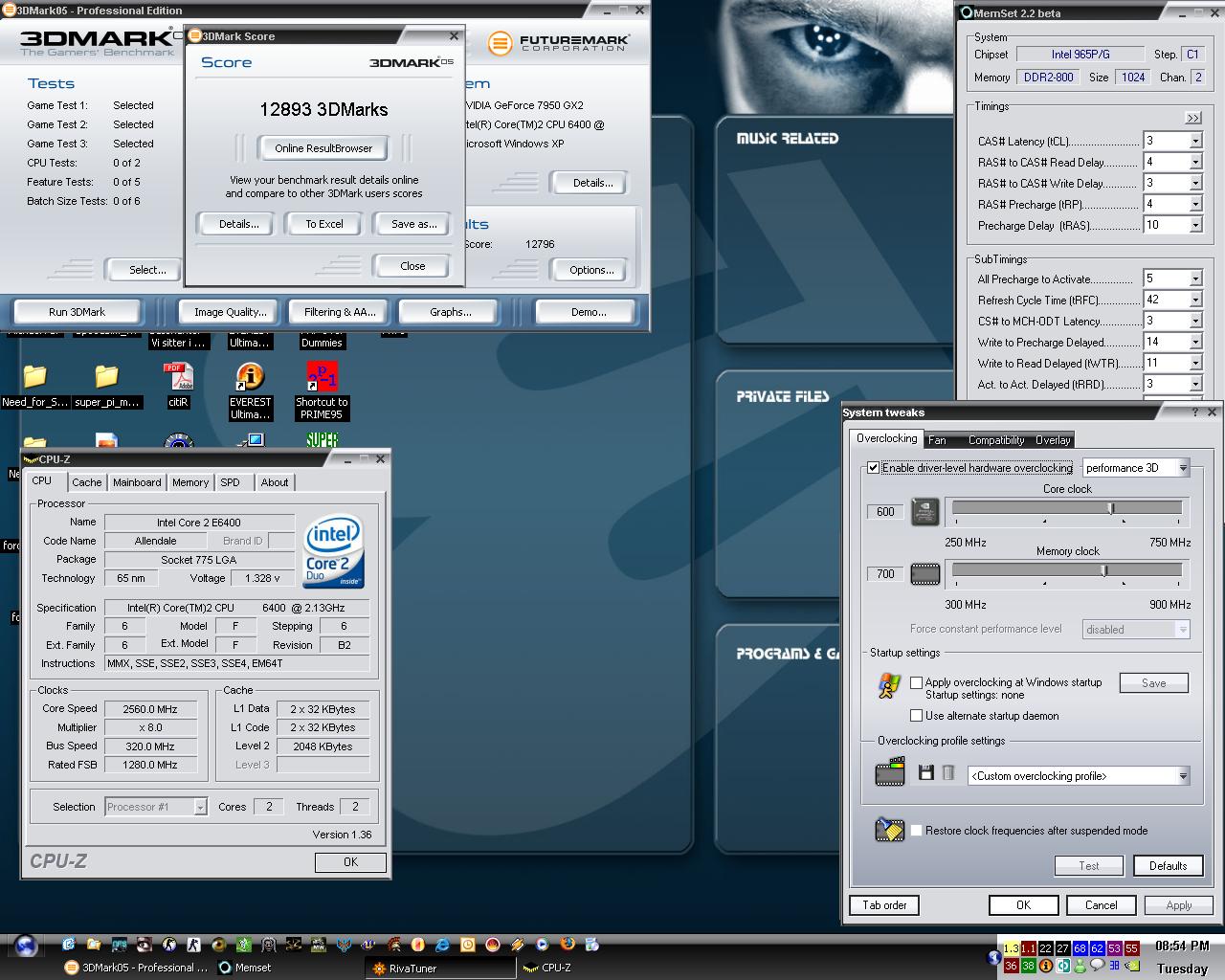Open the EVEREST Ultimate desktop shortcut
This screenshot has width=1225, height=980.
250,377
